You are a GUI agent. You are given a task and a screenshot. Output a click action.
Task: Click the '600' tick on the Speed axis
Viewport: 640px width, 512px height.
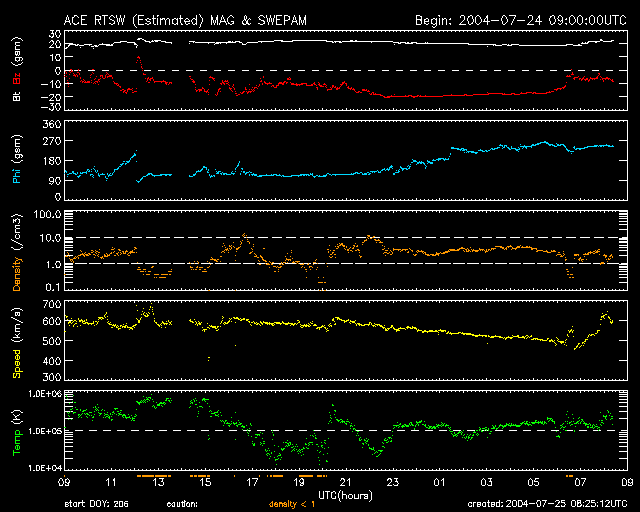pos(52,321)
